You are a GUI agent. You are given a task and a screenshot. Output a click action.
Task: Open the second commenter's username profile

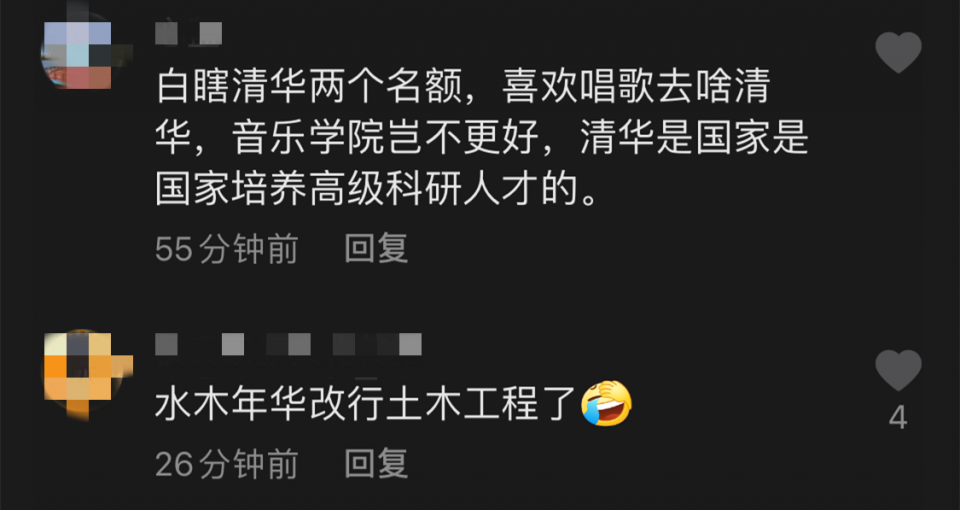coord(288,344)
